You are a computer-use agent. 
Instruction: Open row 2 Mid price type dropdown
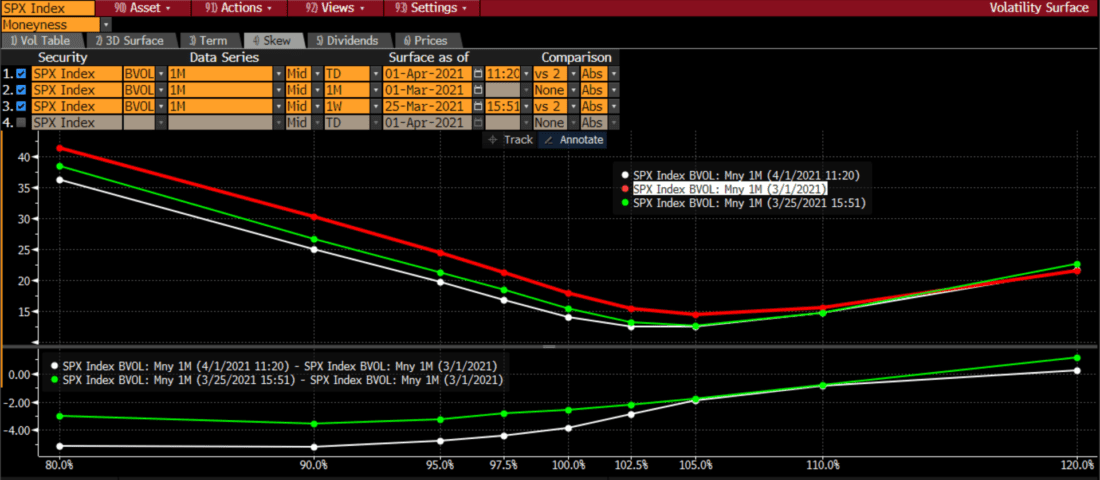point(316,90)
